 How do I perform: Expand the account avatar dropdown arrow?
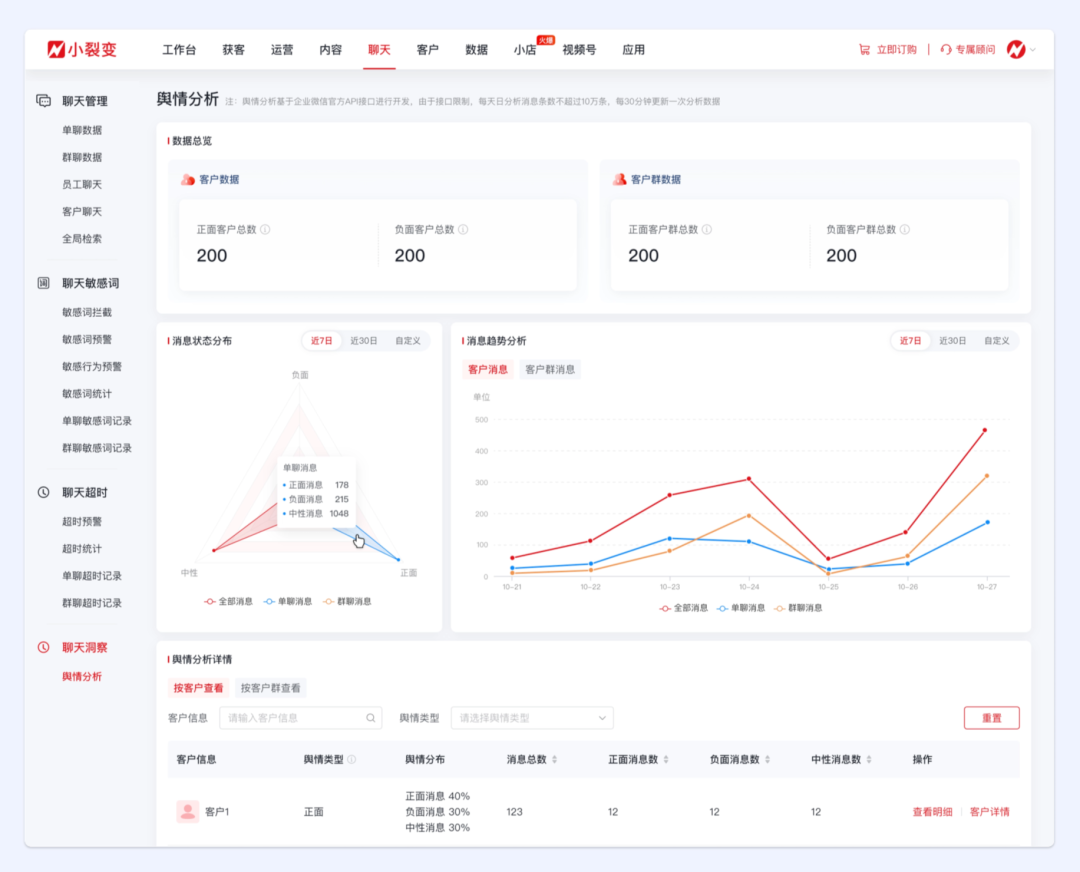click(x=1033, y=50)
